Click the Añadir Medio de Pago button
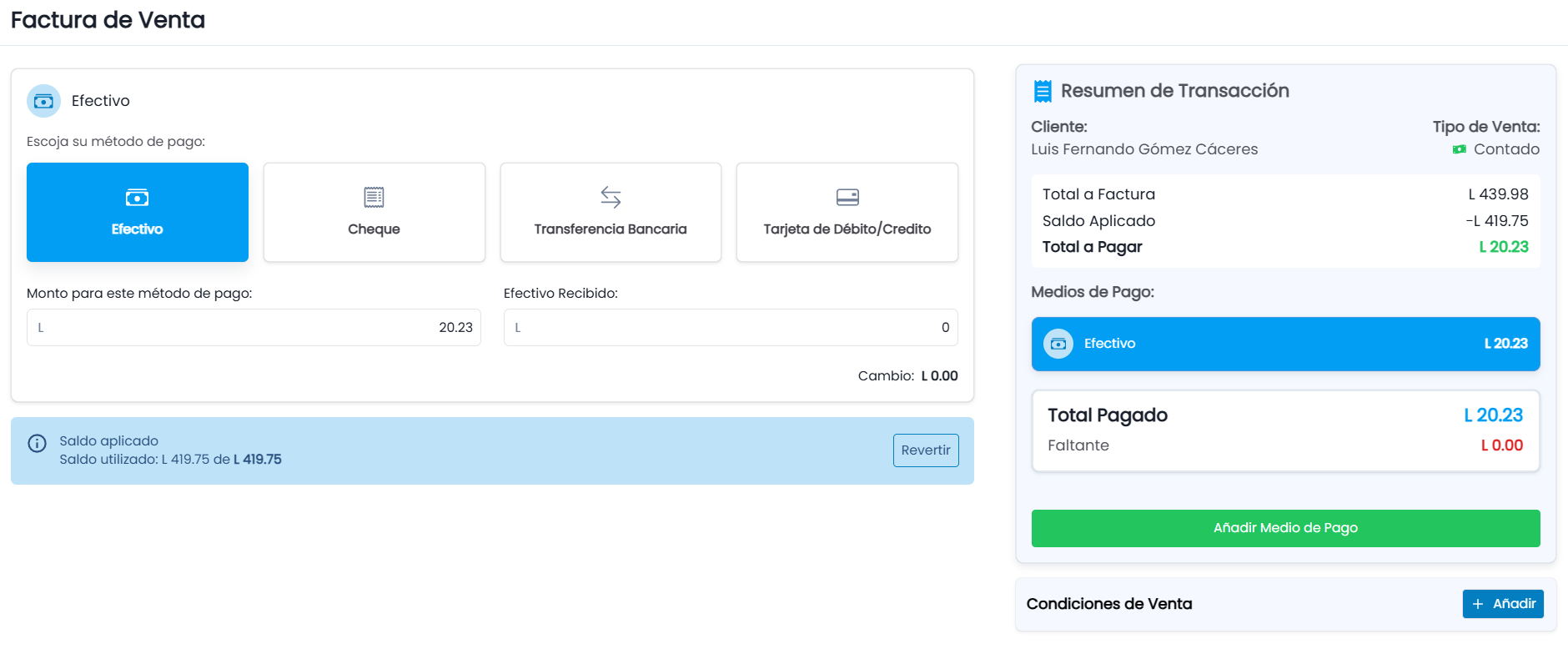1568x654 pixels. [1285, 528]
